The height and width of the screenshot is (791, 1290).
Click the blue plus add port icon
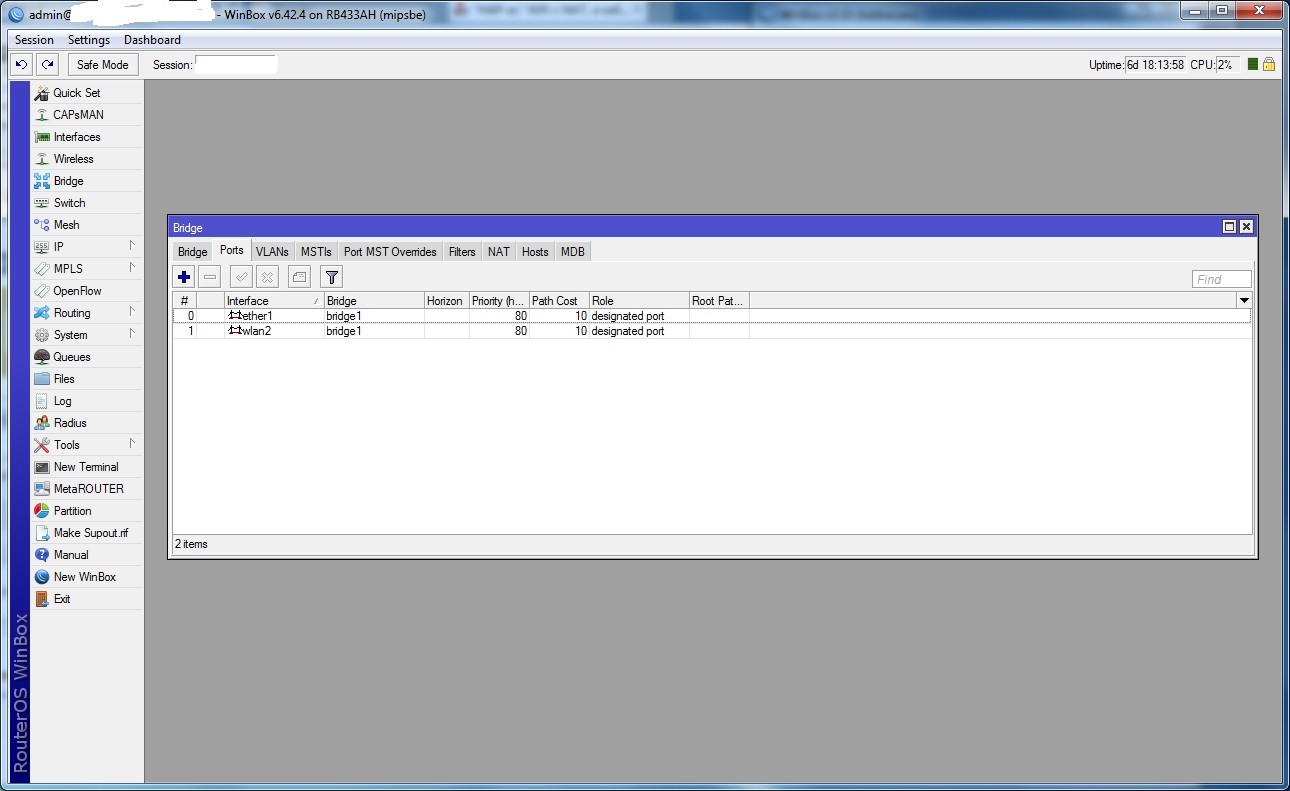[184, 277]
